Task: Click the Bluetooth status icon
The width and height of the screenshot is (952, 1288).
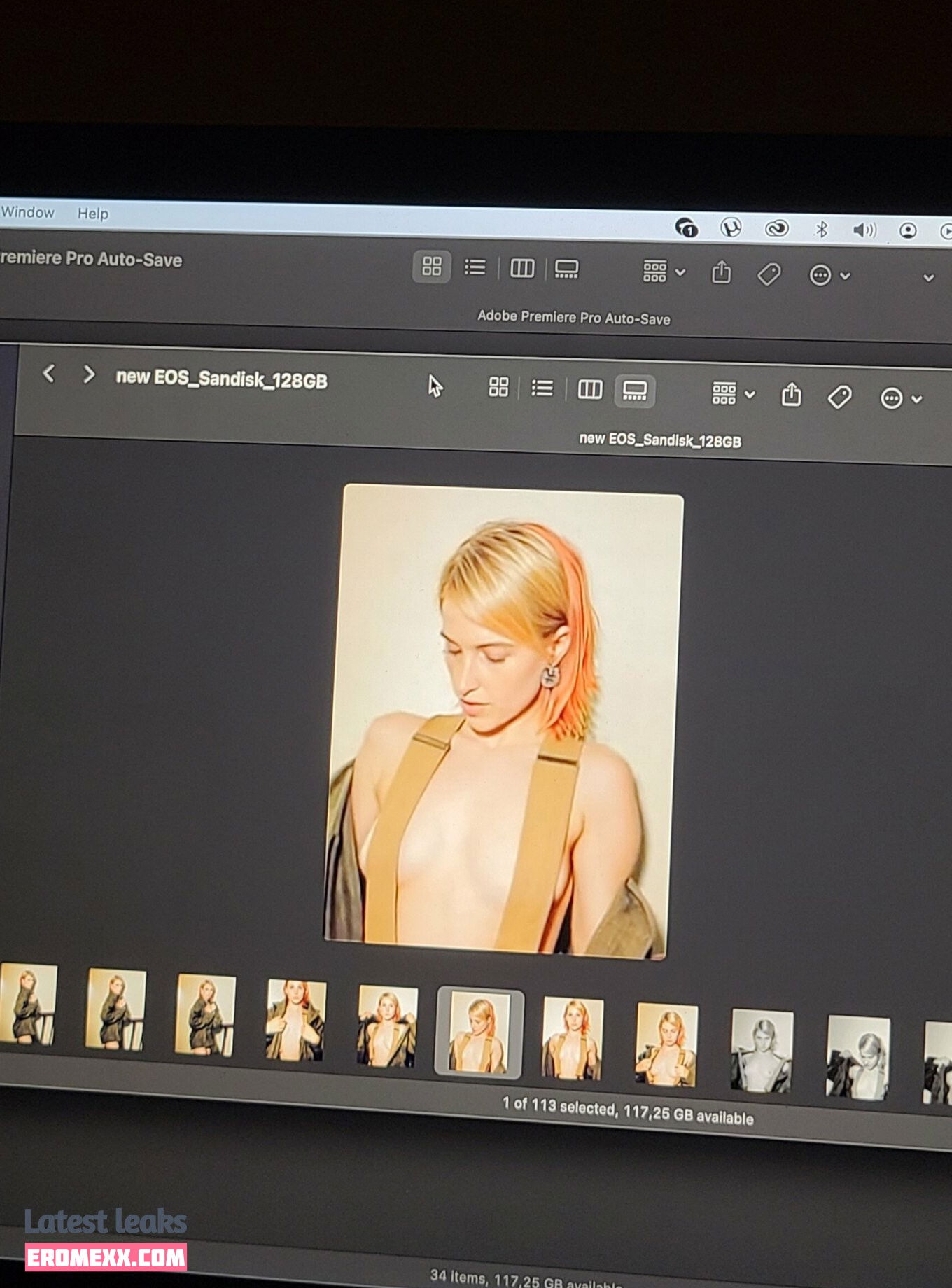Action: pos(822,229)
